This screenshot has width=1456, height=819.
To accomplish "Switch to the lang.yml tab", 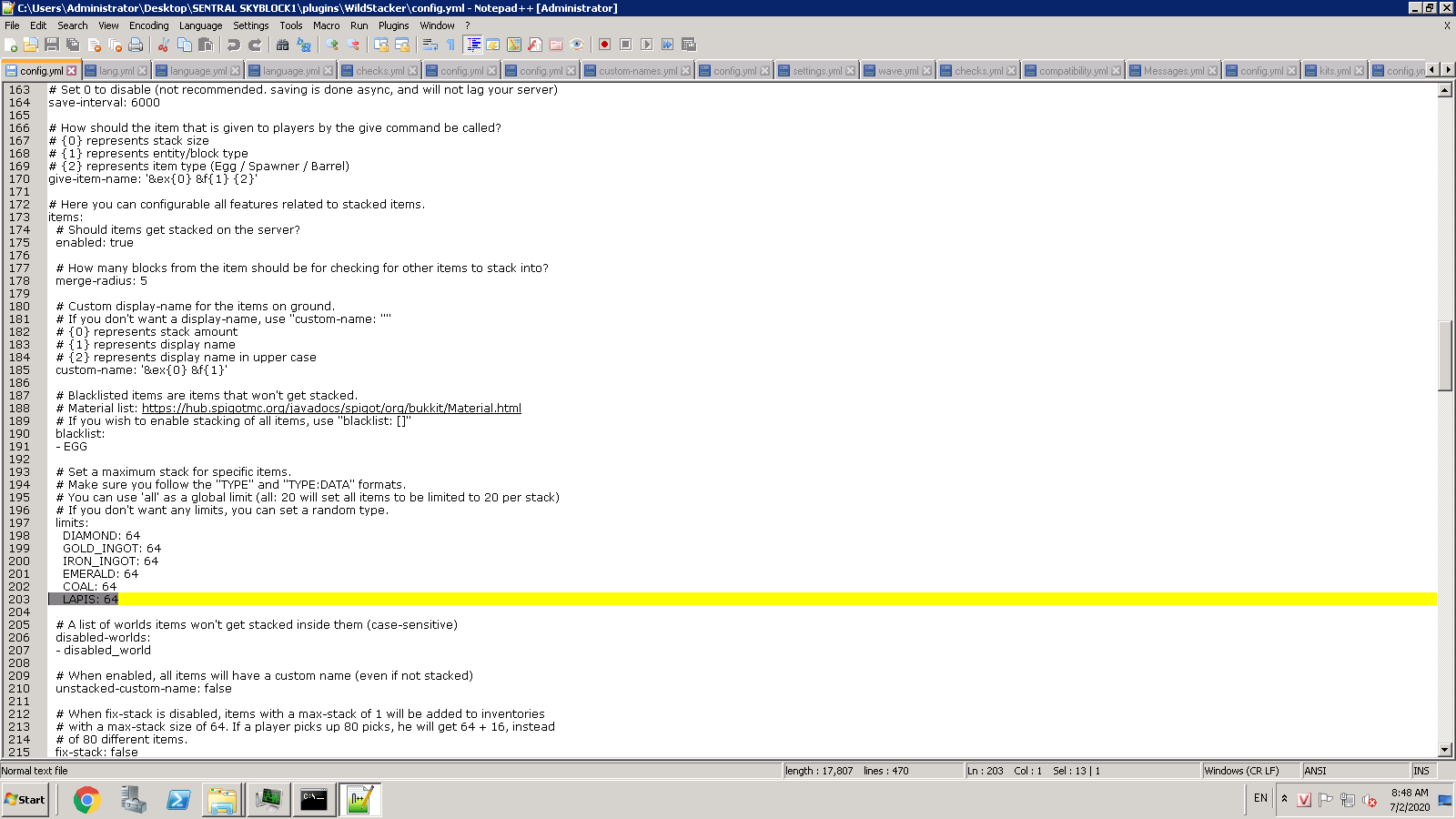I will point(116,71).
